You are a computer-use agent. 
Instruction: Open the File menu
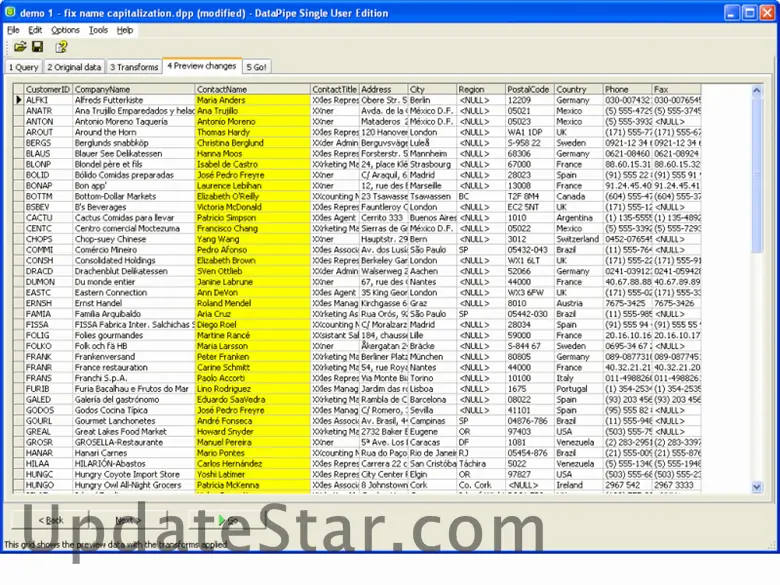(13, 30)
